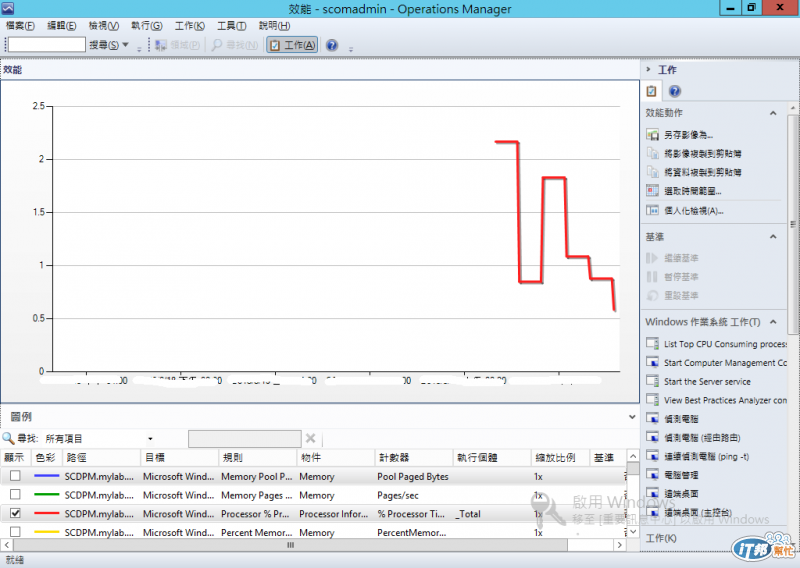
Task: Click the 偵測電腦 (經由路由) task icon
Action: point(652,437)
